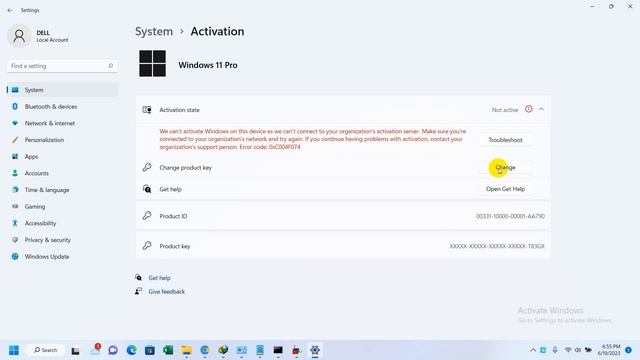Open Gaming settings
The height and width of the screenshot is (360, 640).
[x=62, y=207]
